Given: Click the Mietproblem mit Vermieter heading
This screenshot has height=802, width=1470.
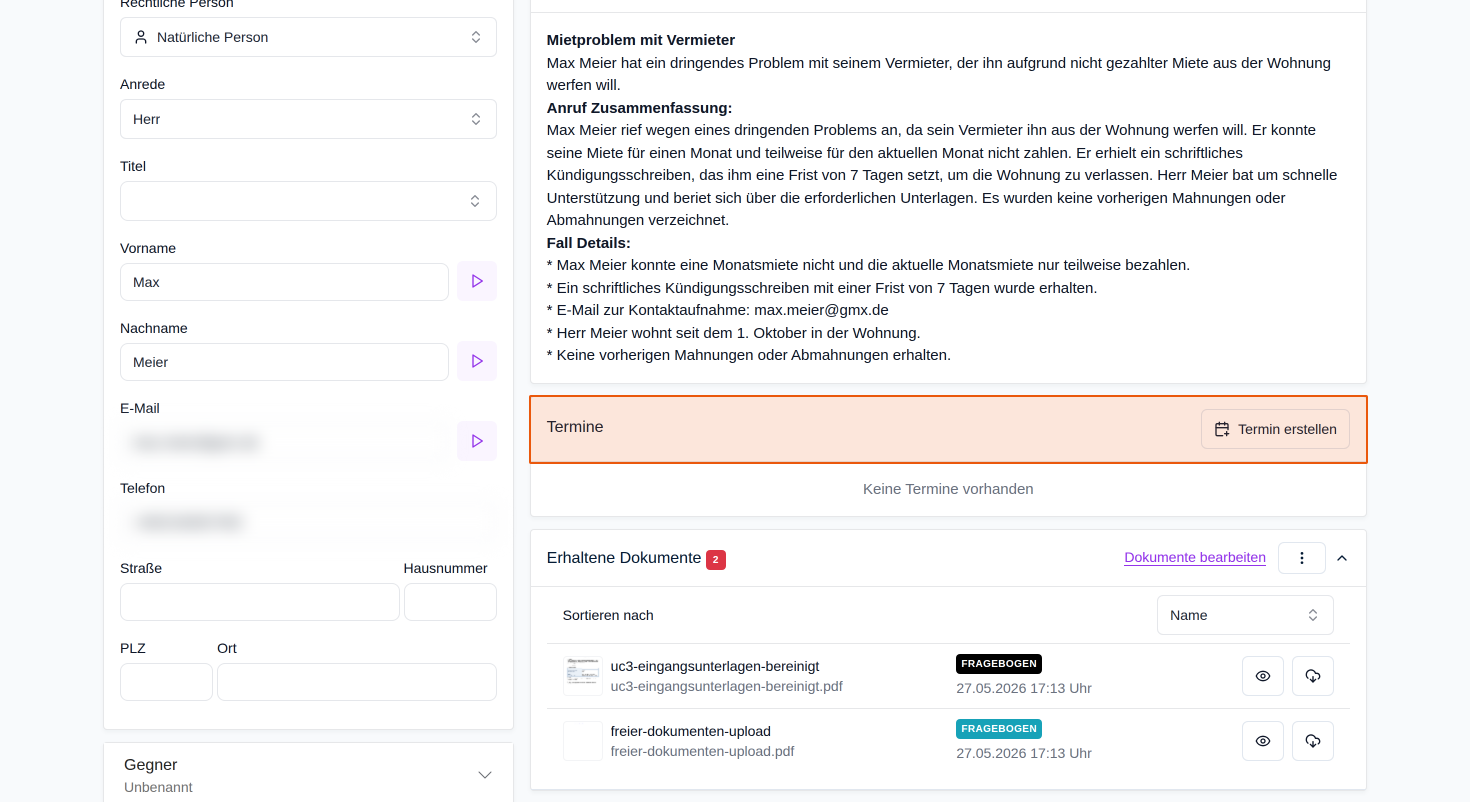Looking at the screenshot, I should (641, 40).
